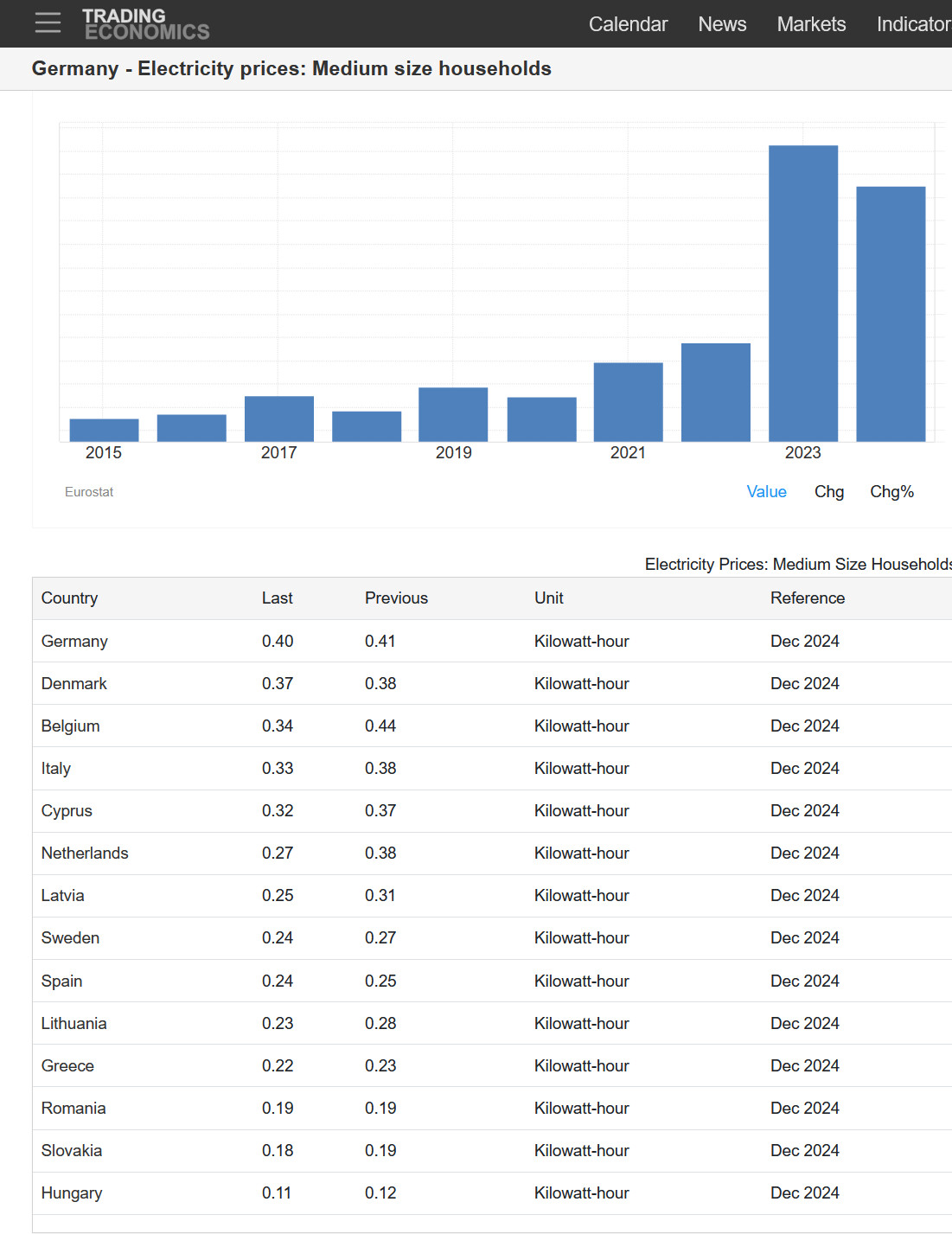This screenshot has height=1234, width=952.
Task: Open the News menu item
Action: pos(722,24)
